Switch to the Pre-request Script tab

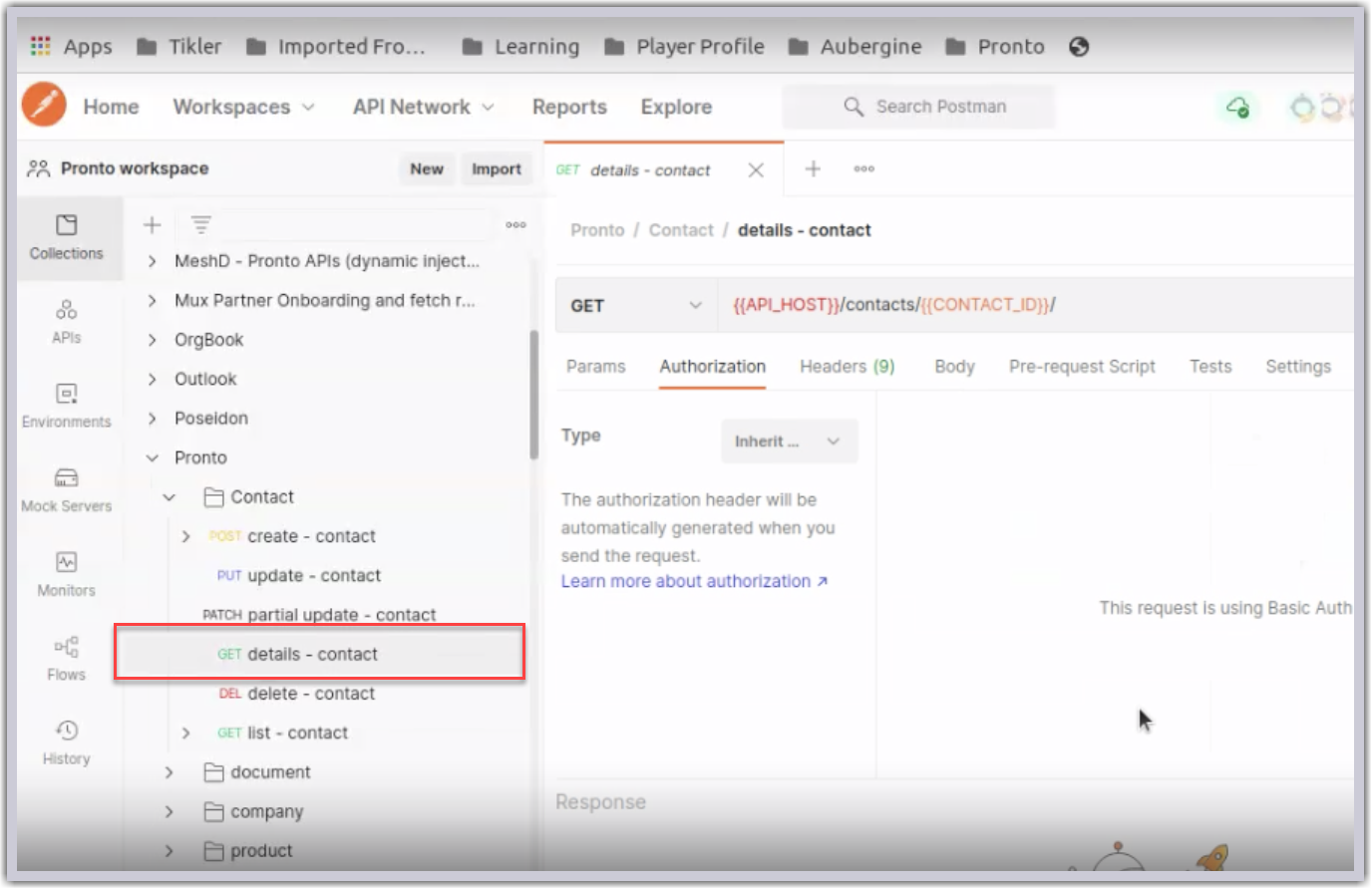coord(1082,367)
